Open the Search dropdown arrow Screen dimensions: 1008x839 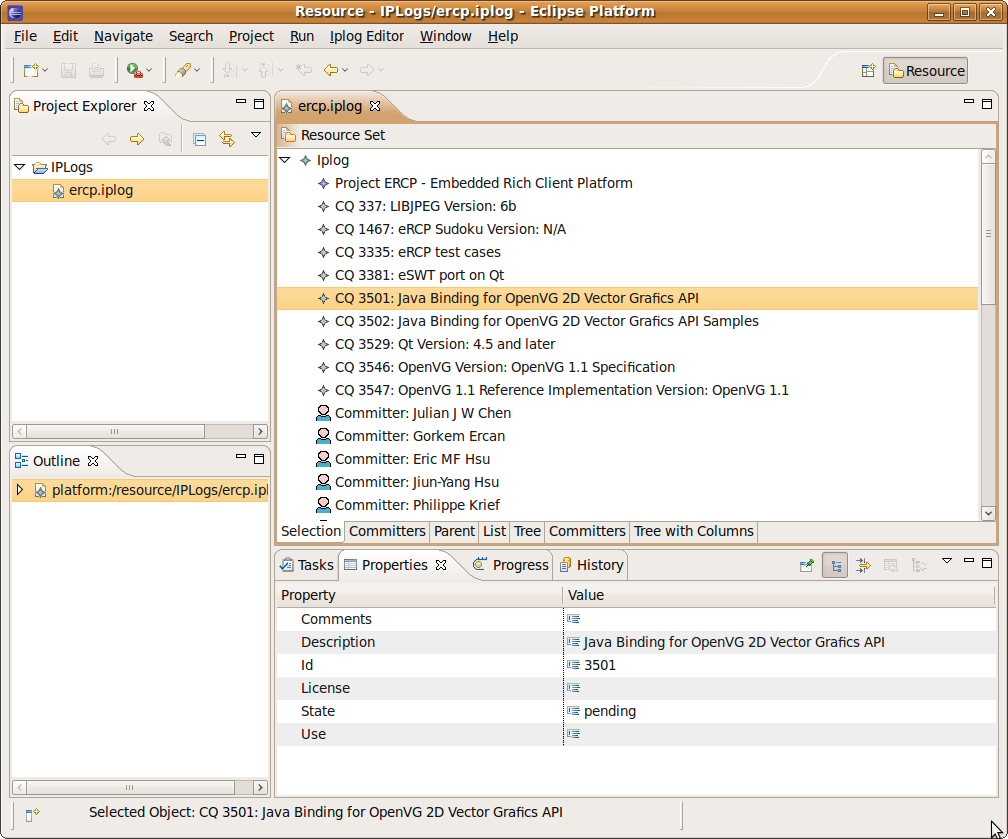[197, 70]
